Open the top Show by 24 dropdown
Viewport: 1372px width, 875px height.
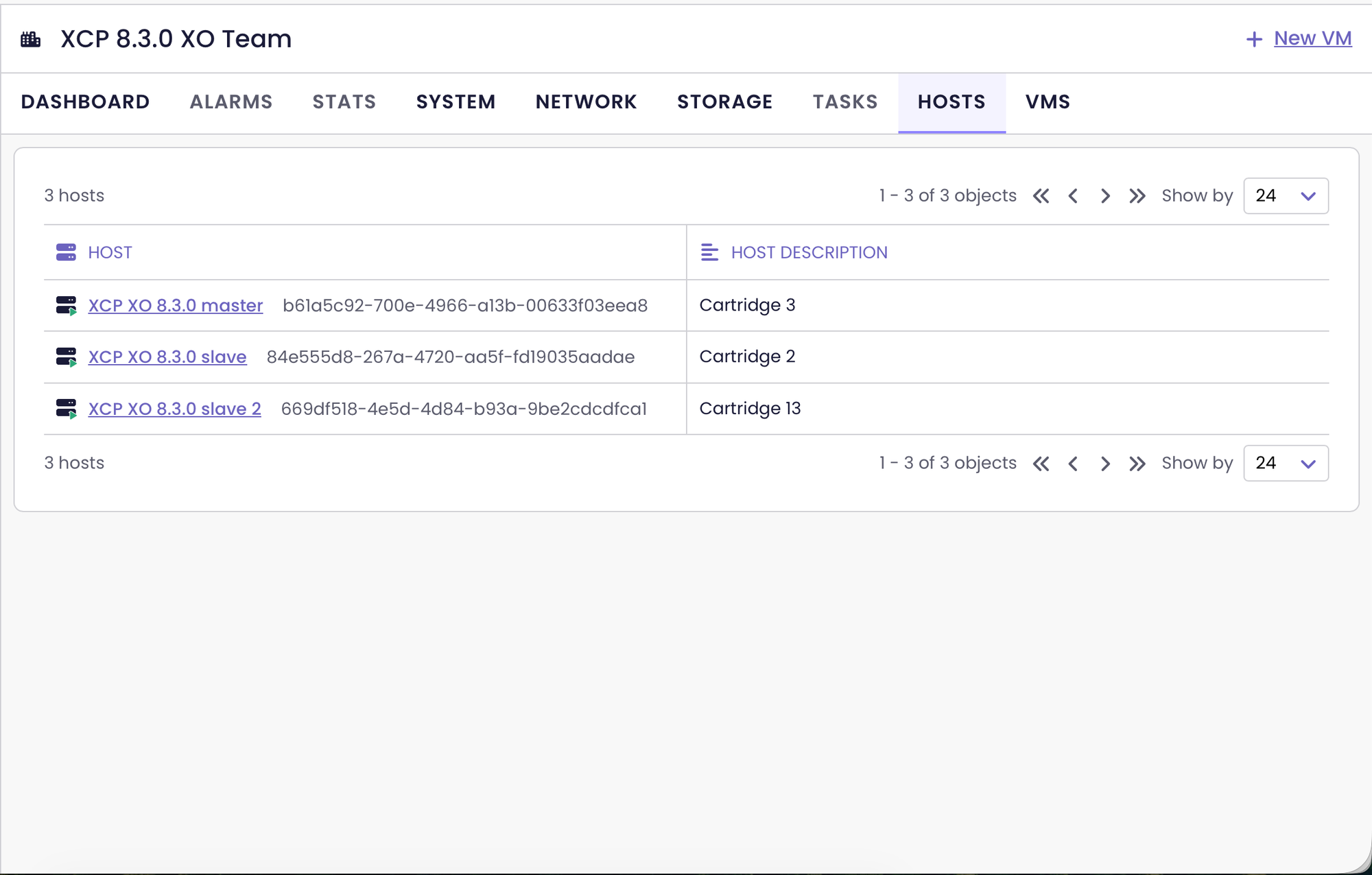pos(1286,196)
